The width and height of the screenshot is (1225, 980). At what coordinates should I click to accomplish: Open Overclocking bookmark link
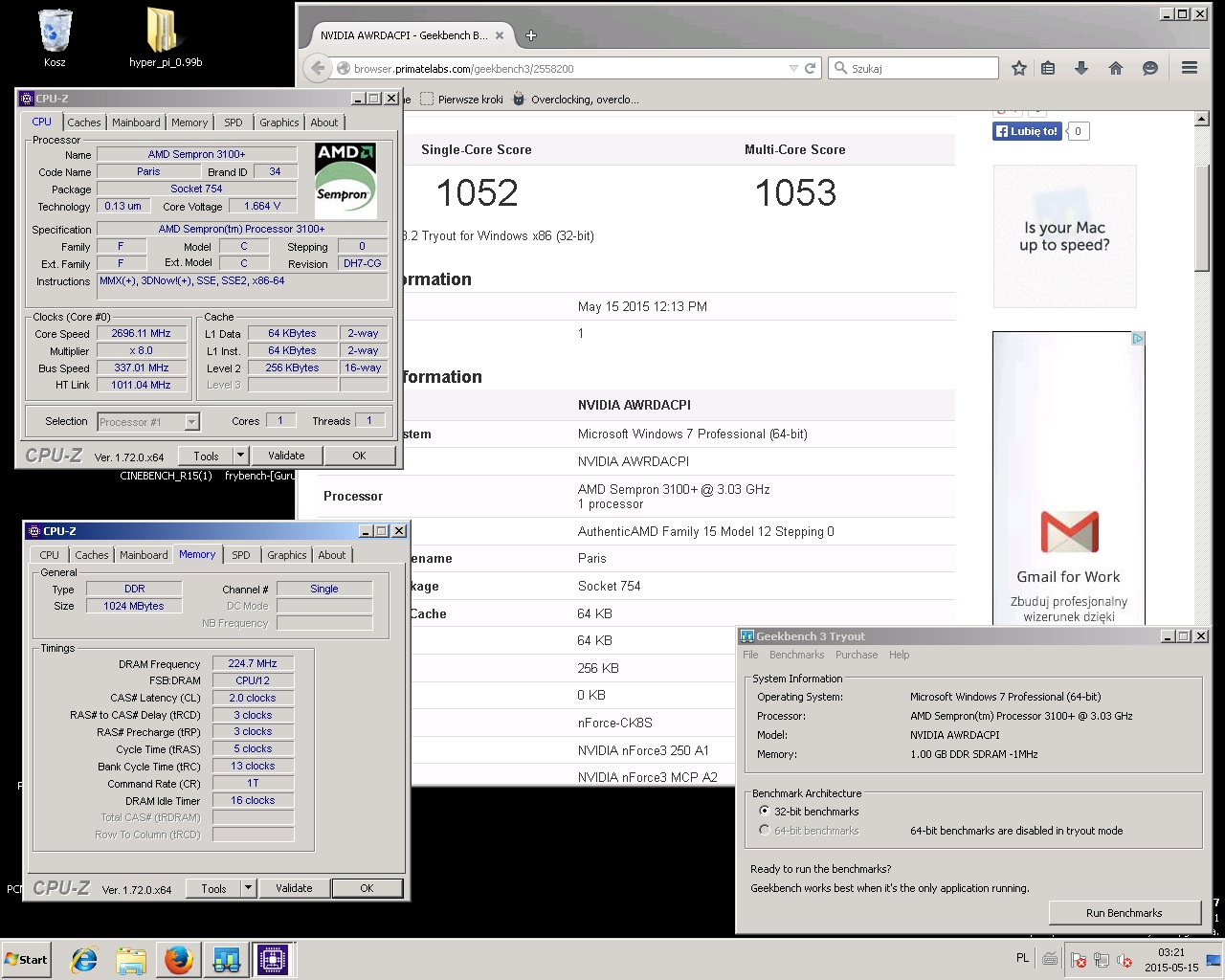[576, 100]
